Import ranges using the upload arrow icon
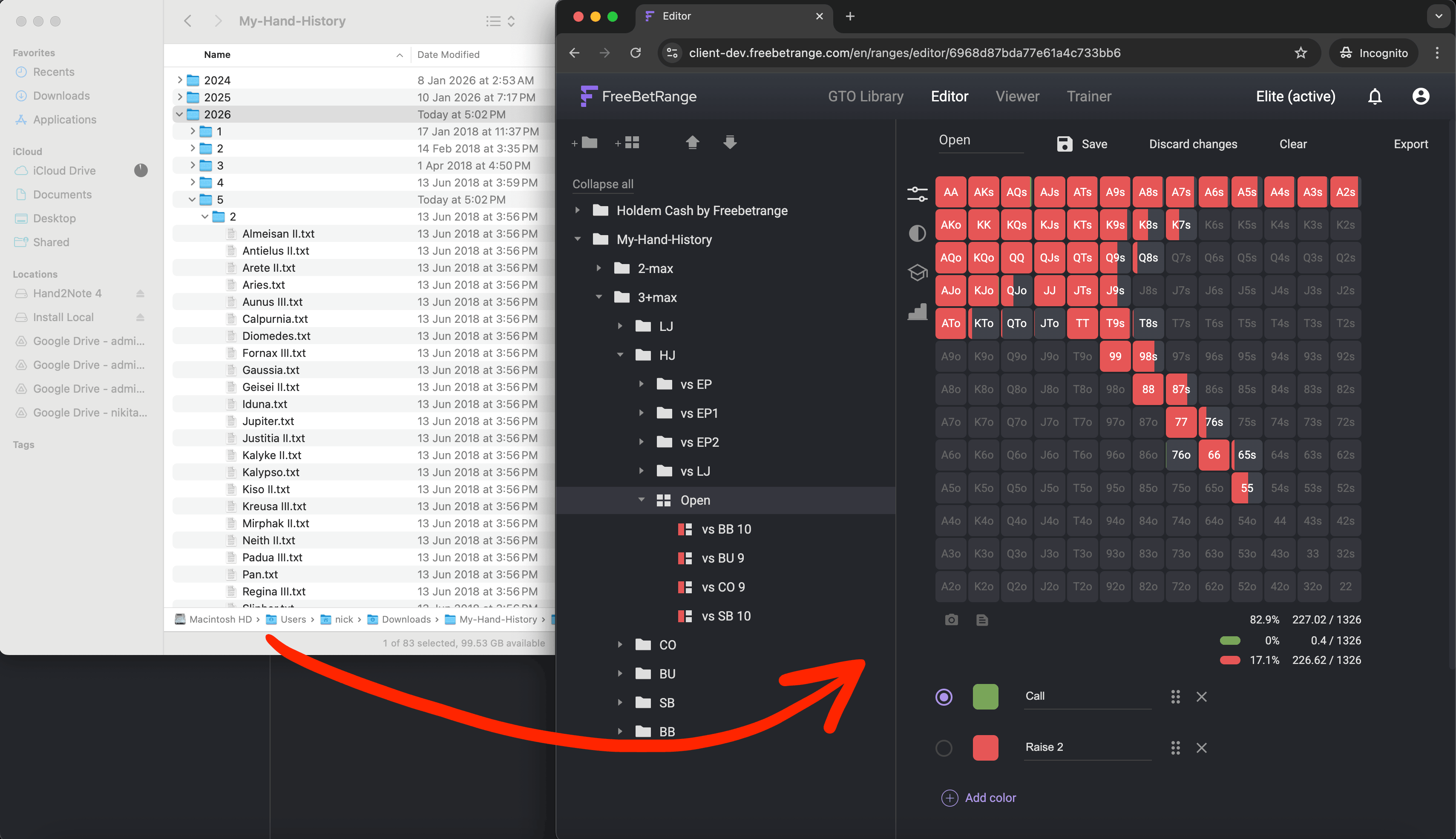The image size is (1456, 839). 692,142
